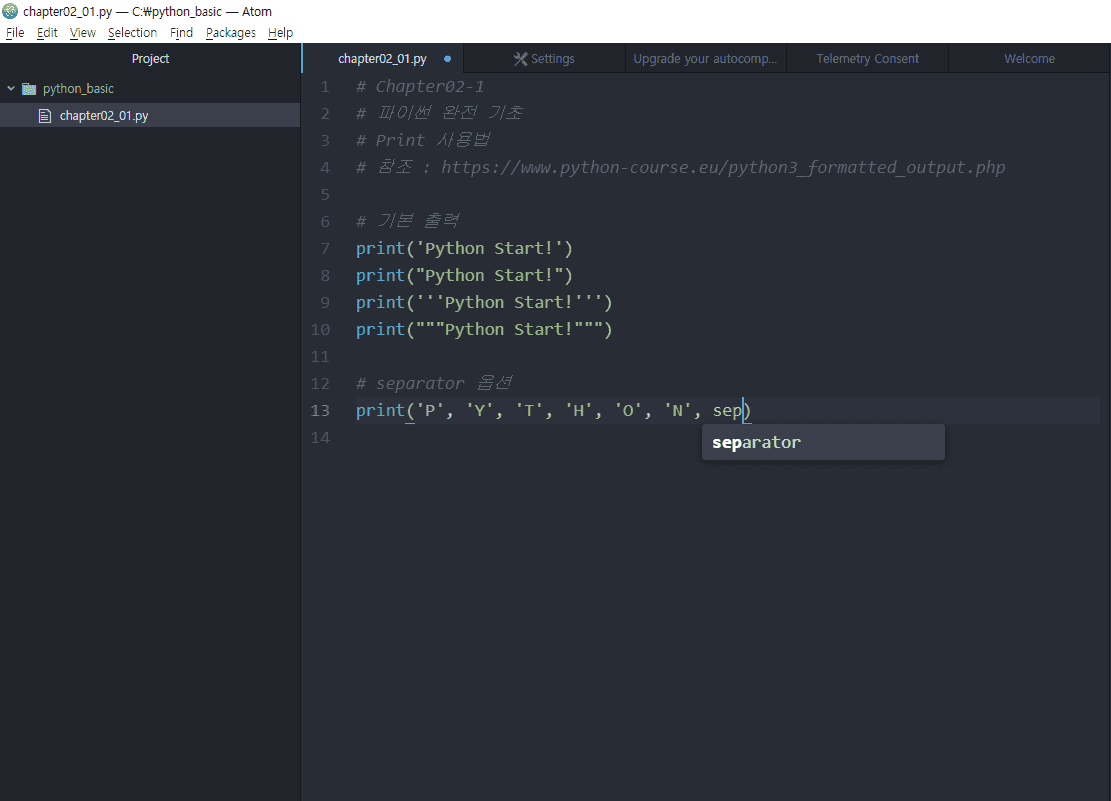Click the '# separator' comment on line 12
The image size is (1111, 801).
(x=434, y=383)
